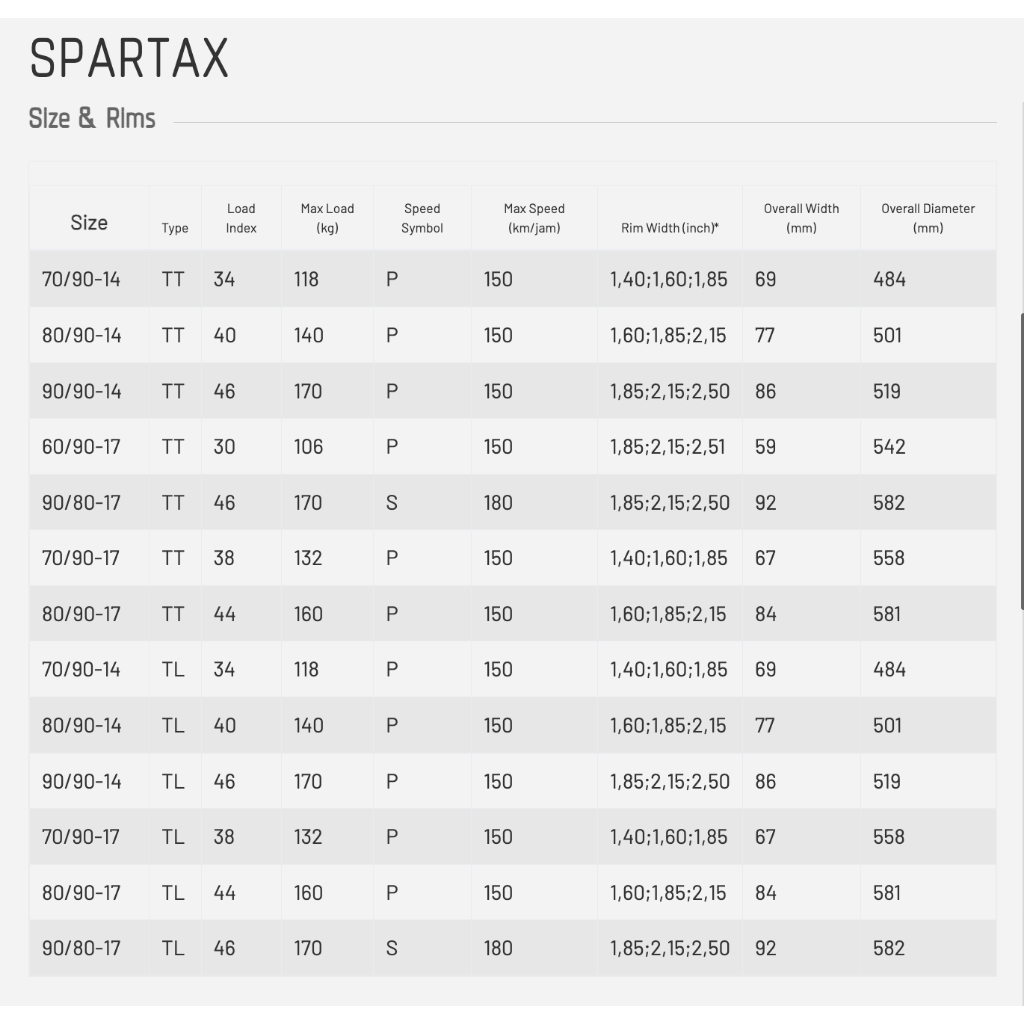Select the Size column header
1024x1024 pixels.
[x=89, y=223]
